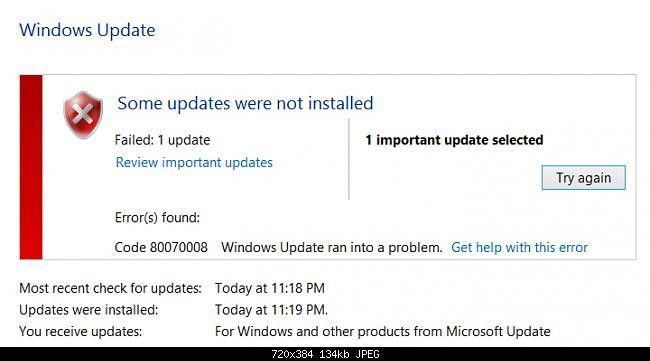Click the 720x384 134kb JPEG caption bar
650x361 pixels.
click(x=325, y=354)
